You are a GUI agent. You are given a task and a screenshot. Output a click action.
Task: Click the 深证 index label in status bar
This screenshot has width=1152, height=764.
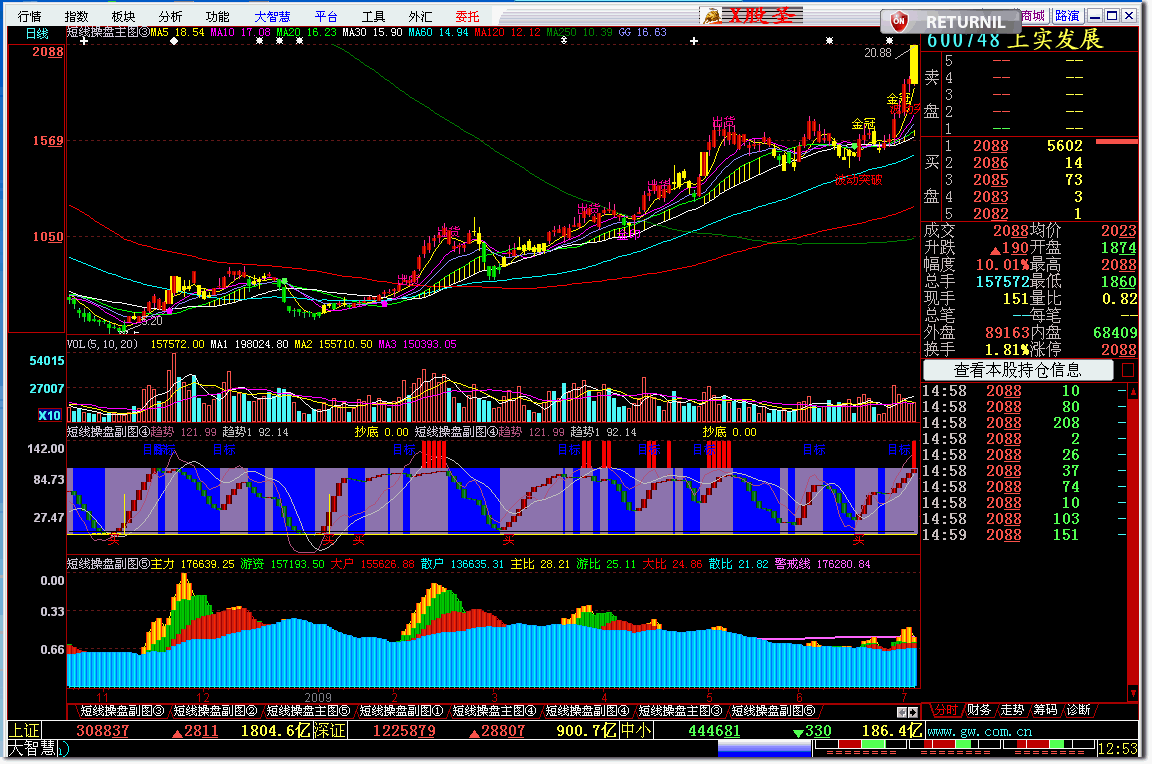[329, 731]
